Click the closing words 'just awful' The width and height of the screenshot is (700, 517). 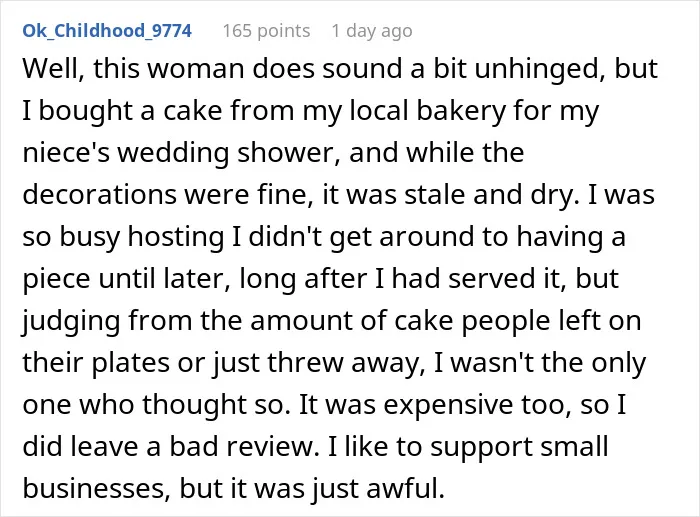point(378,488)
